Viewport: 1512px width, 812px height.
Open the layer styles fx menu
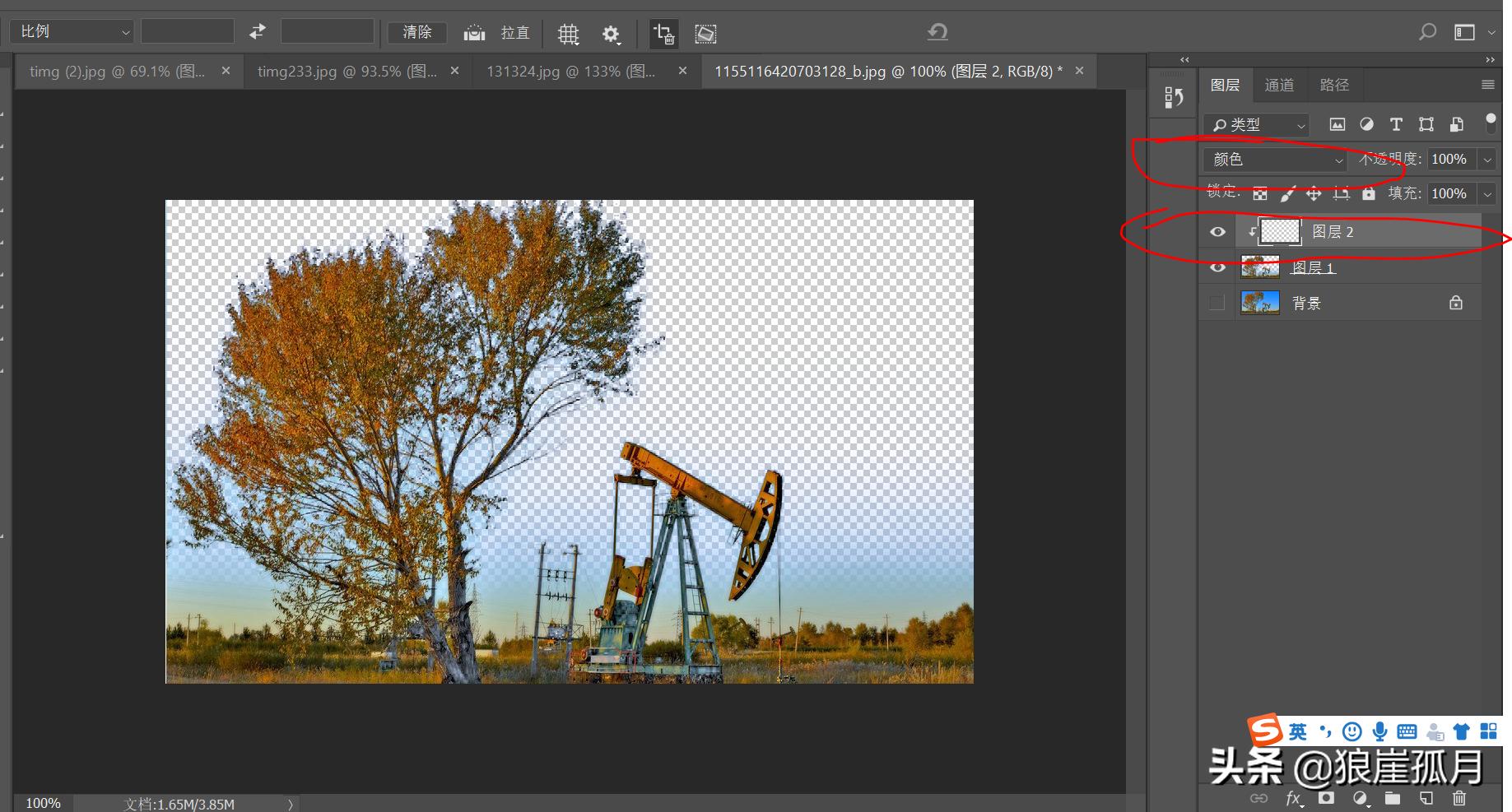coord(1294,797)
